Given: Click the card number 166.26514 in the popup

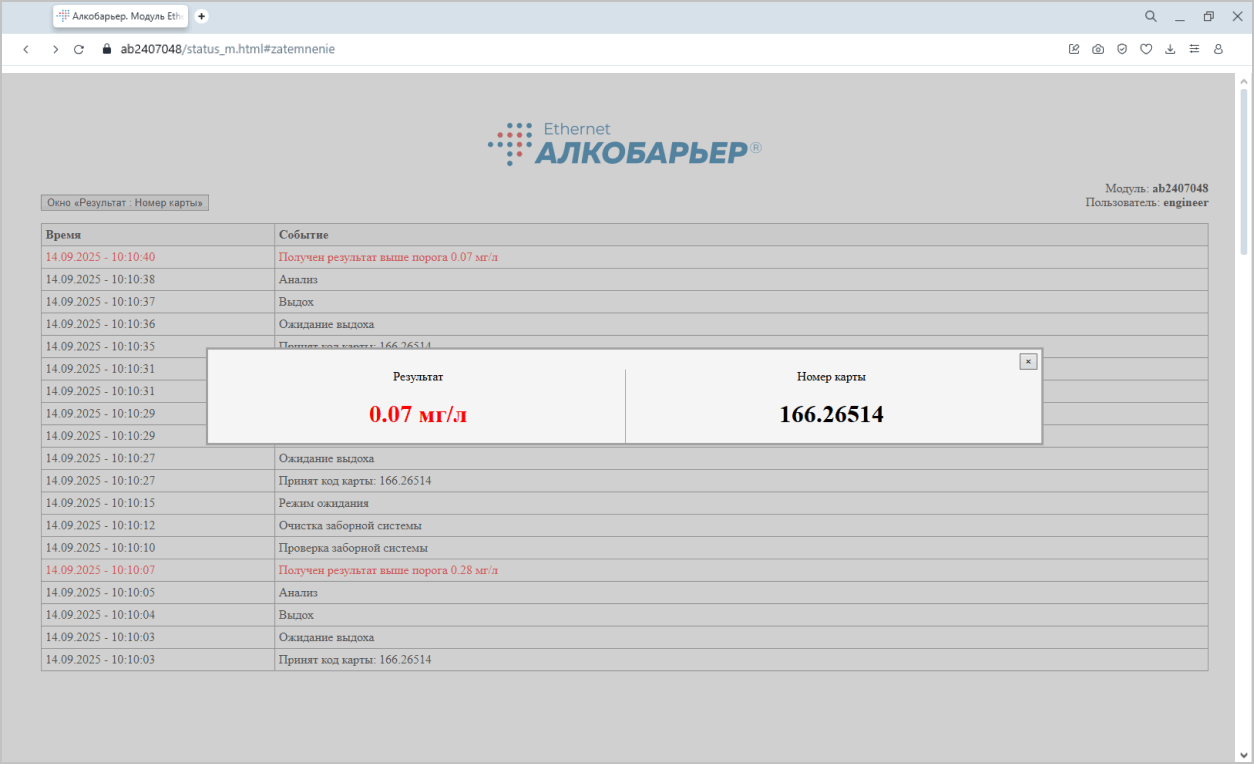Looking at the screenshot, I should point(831,414).
